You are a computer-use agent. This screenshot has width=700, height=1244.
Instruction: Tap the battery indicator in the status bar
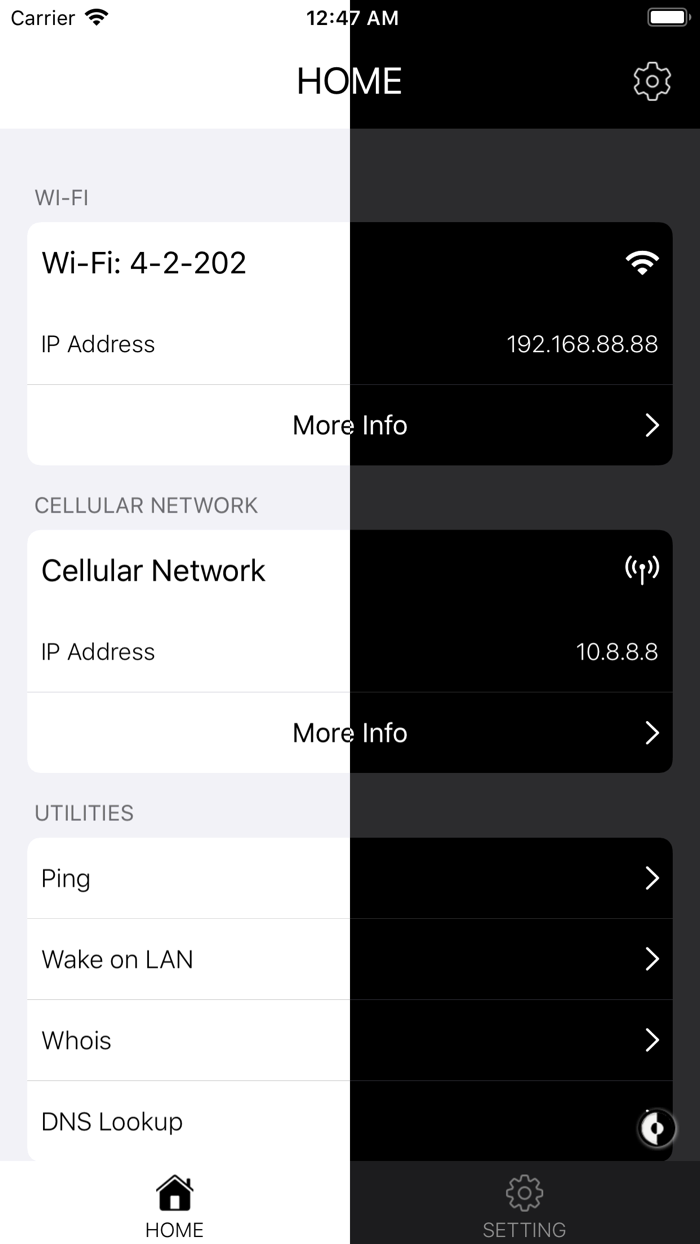tap(667, 16)
